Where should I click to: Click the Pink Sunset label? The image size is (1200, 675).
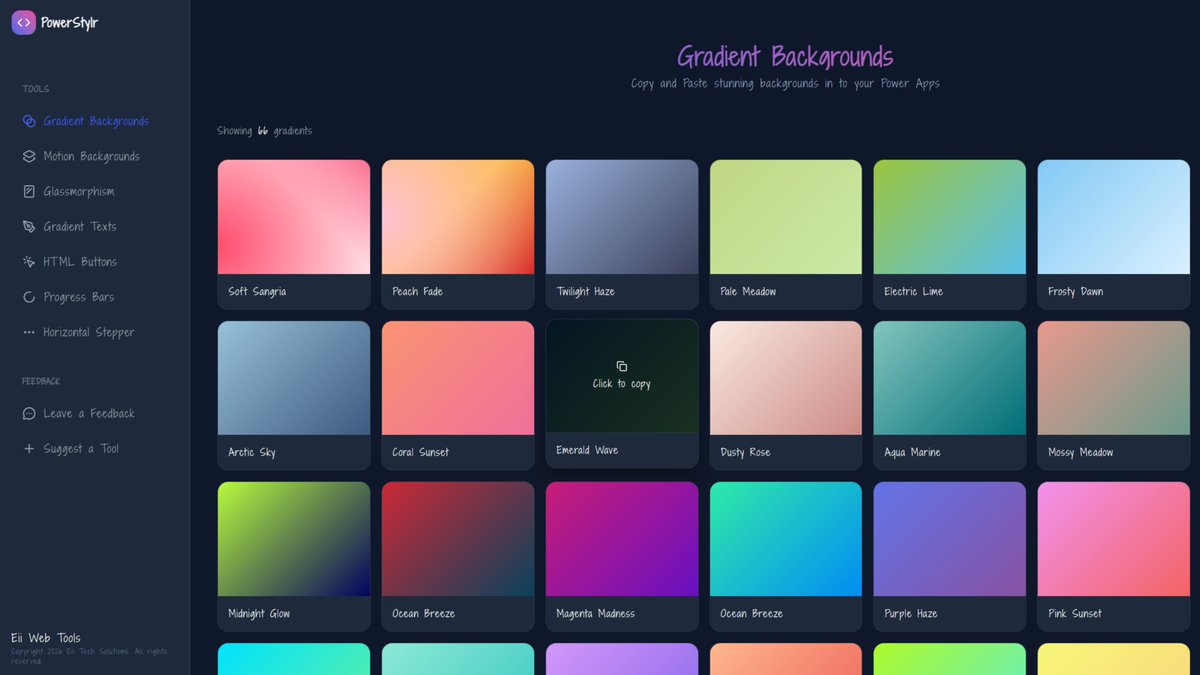point(1074,614)
